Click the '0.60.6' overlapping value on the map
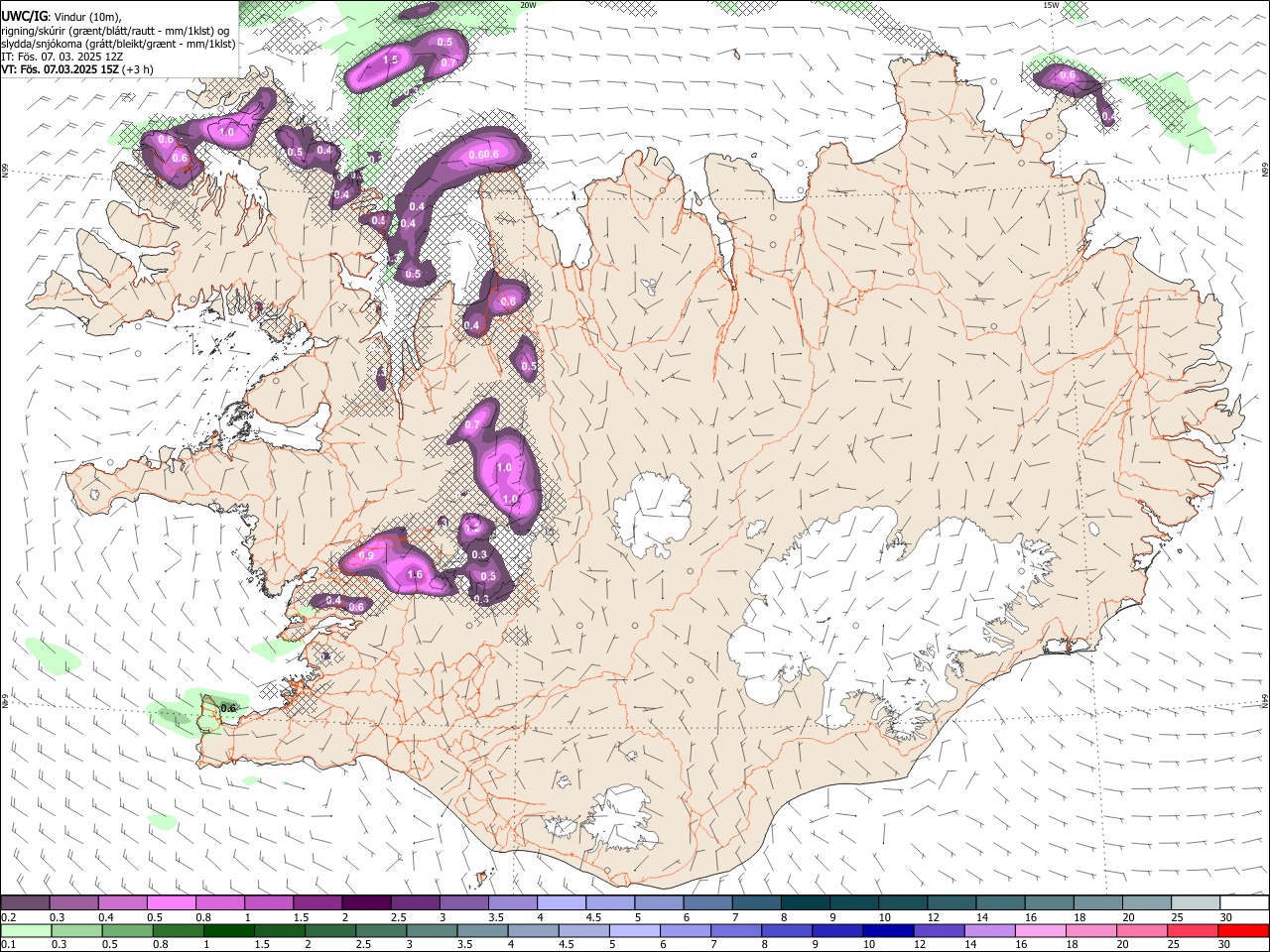Viewport: 1270px width, 952px height. point(483,155)
